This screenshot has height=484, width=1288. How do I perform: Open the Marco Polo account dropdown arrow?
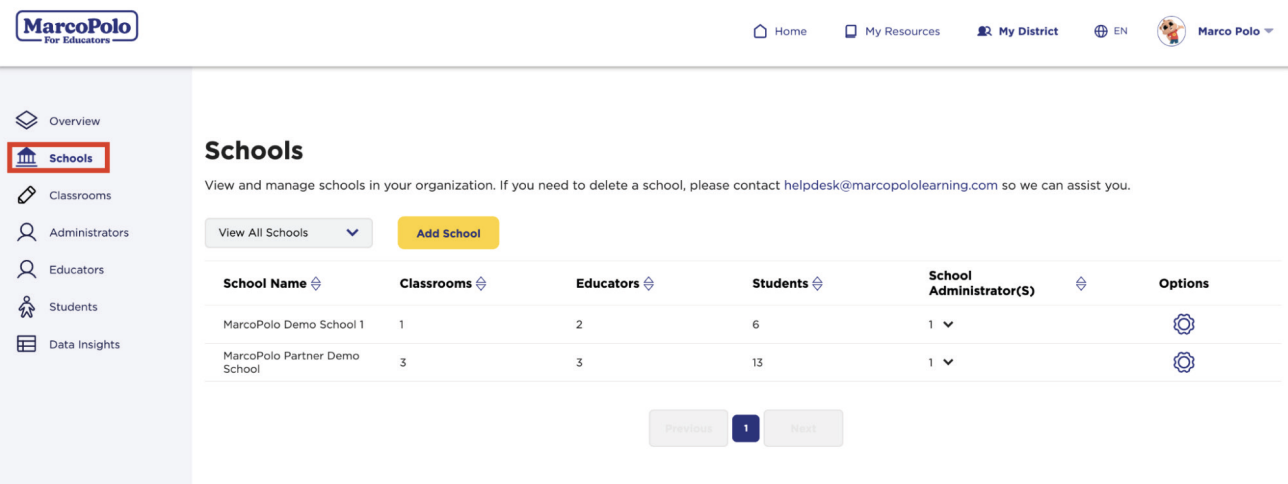(x=1269, y=31)
